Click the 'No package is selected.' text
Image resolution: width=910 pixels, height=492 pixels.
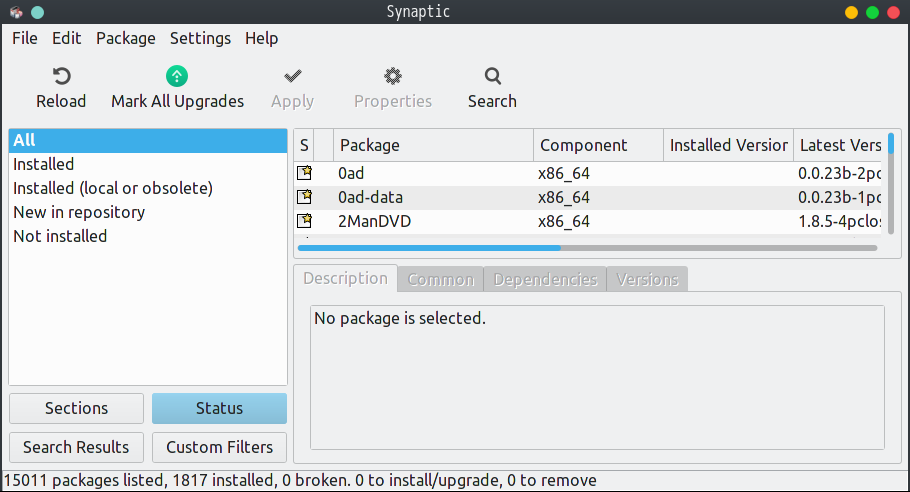tap(400, 319)
